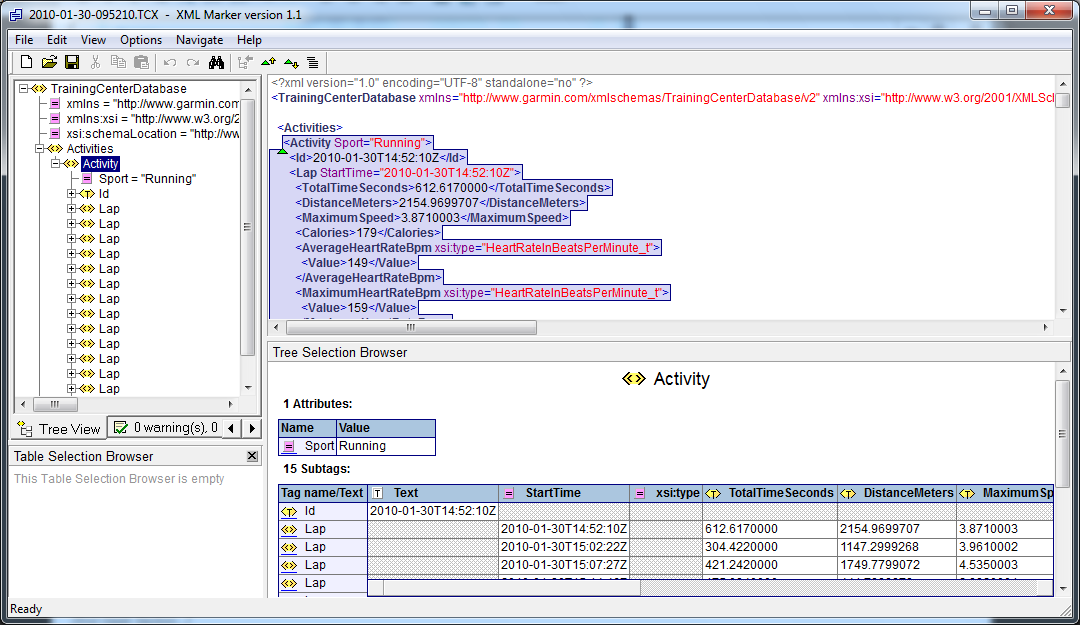Click the Find binoculars icon
Image resolution: width=1080 pixels, height=625 pixels.
(x=216, y=62)
